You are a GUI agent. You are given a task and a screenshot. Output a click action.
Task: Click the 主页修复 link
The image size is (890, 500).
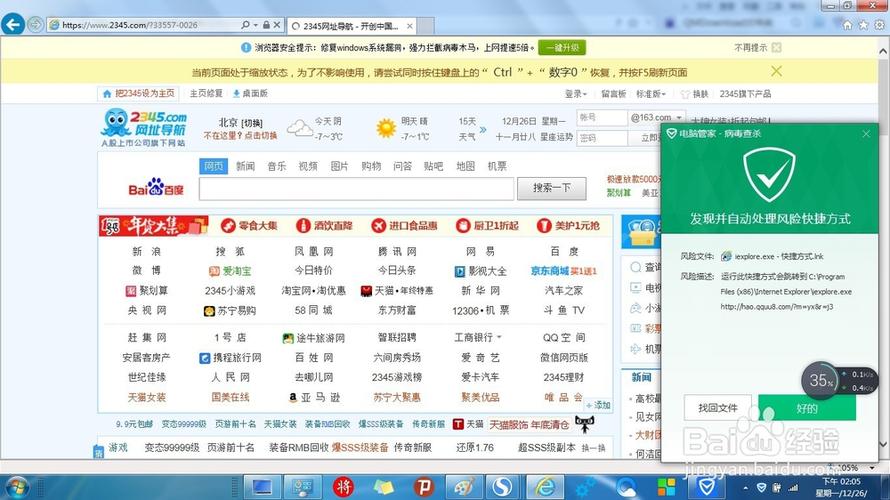(x=206, y=94)
